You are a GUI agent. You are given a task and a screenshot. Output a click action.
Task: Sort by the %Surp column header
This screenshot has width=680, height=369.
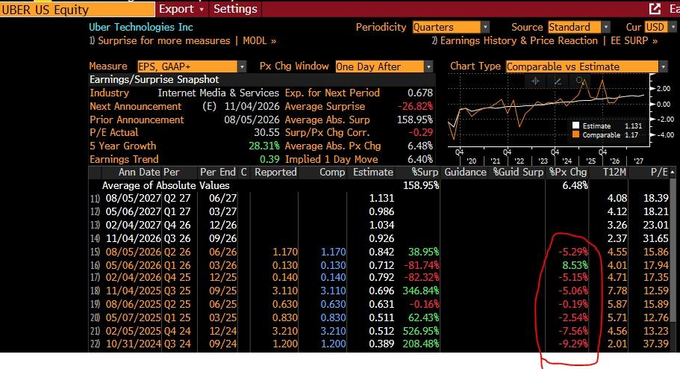click(x=425, y=172)
